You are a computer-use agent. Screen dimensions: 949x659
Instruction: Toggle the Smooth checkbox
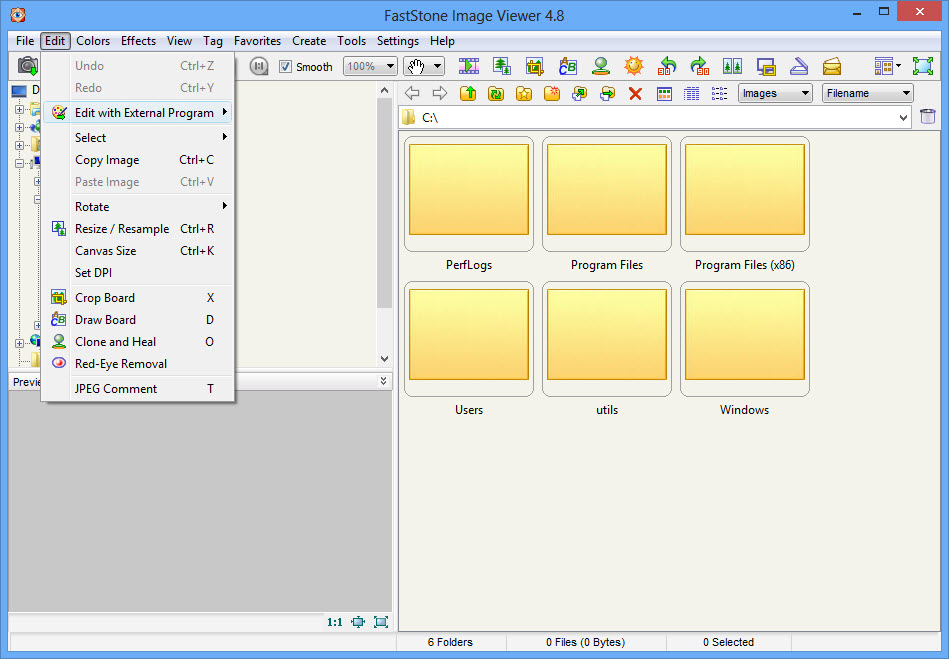286,67
